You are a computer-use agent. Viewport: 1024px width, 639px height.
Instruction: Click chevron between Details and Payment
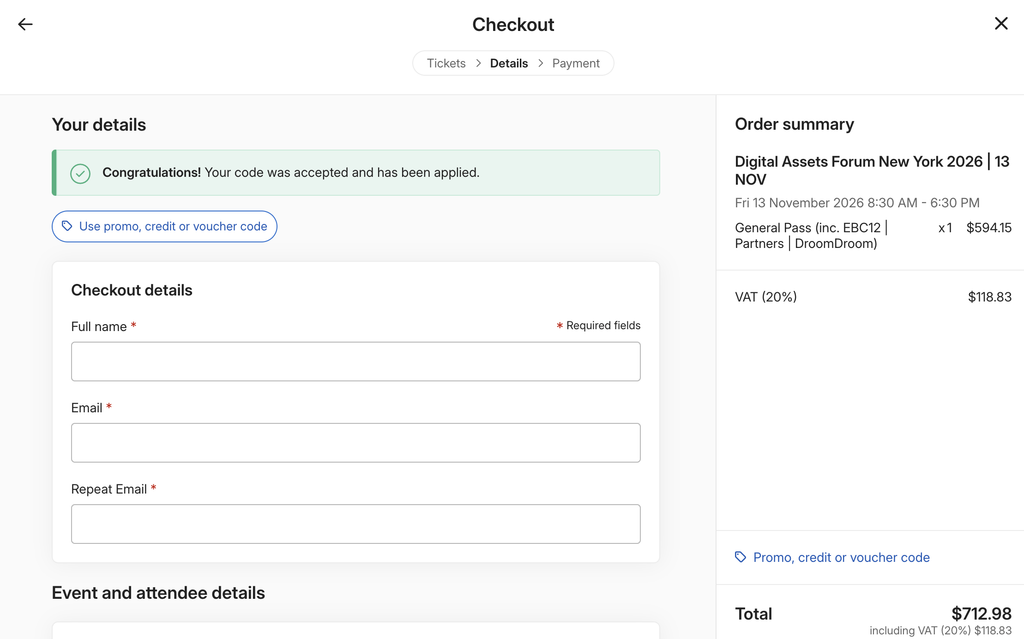tap(540, 63)
